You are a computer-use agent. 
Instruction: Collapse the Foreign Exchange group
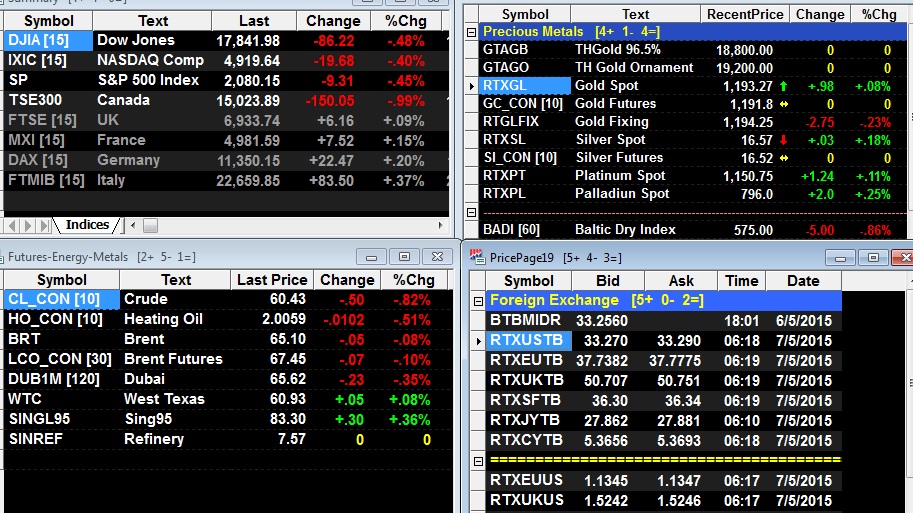point(478,301)
